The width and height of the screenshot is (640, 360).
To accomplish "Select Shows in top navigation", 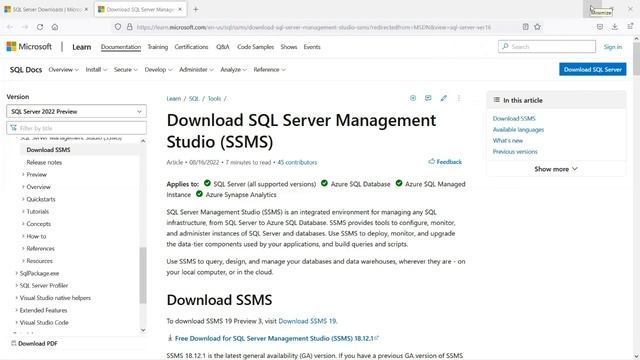I will click(289, 47).
